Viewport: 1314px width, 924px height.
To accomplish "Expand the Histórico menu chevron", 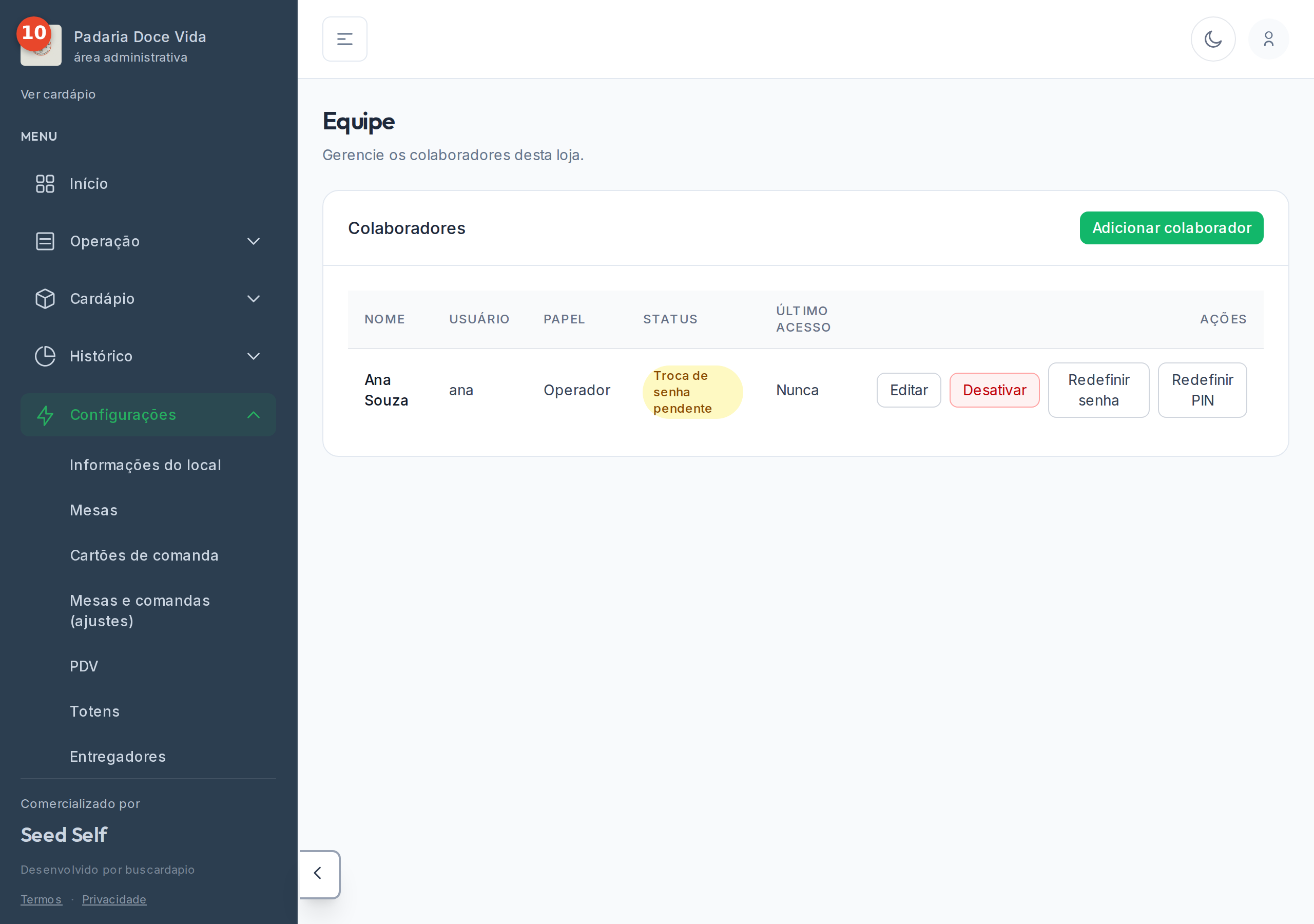I will pos(253,356).
